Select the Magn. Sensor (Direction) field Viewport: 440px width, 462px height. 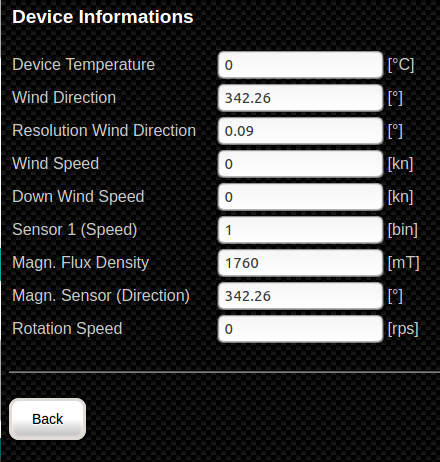[x=300, y=296]
